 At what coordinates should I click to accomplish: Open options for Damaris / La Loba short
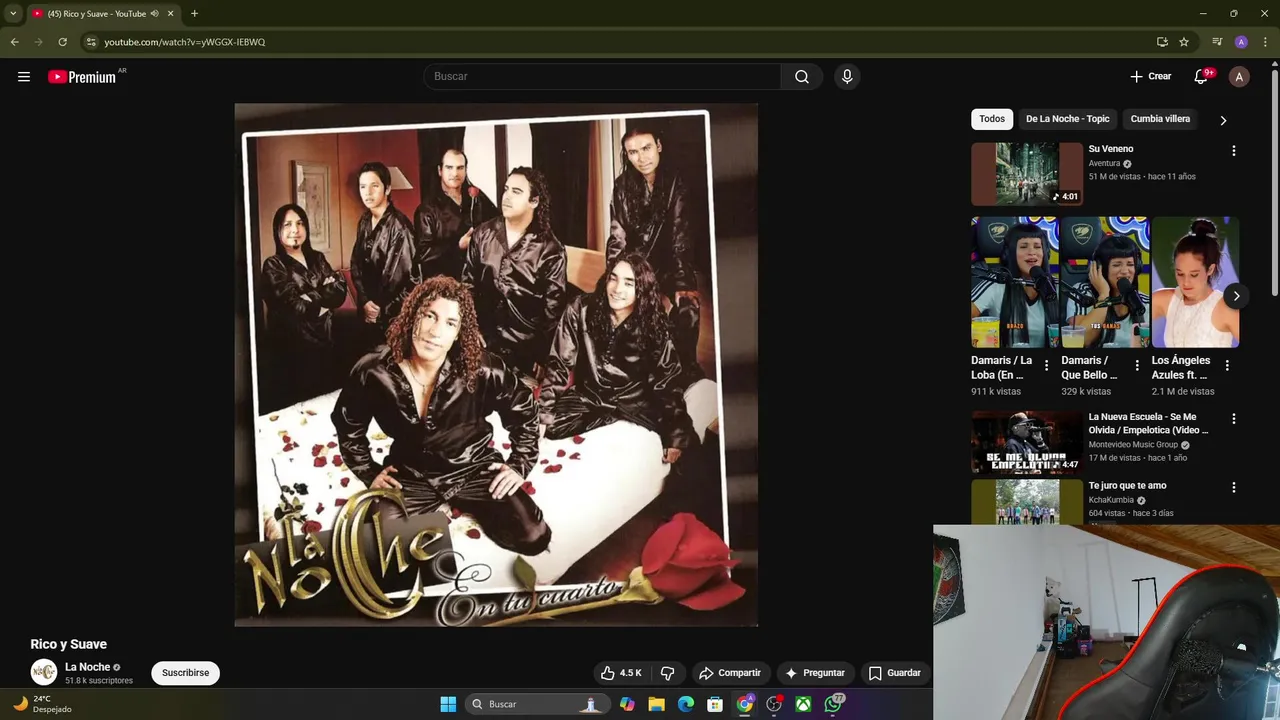click(x=1046, y=366)
